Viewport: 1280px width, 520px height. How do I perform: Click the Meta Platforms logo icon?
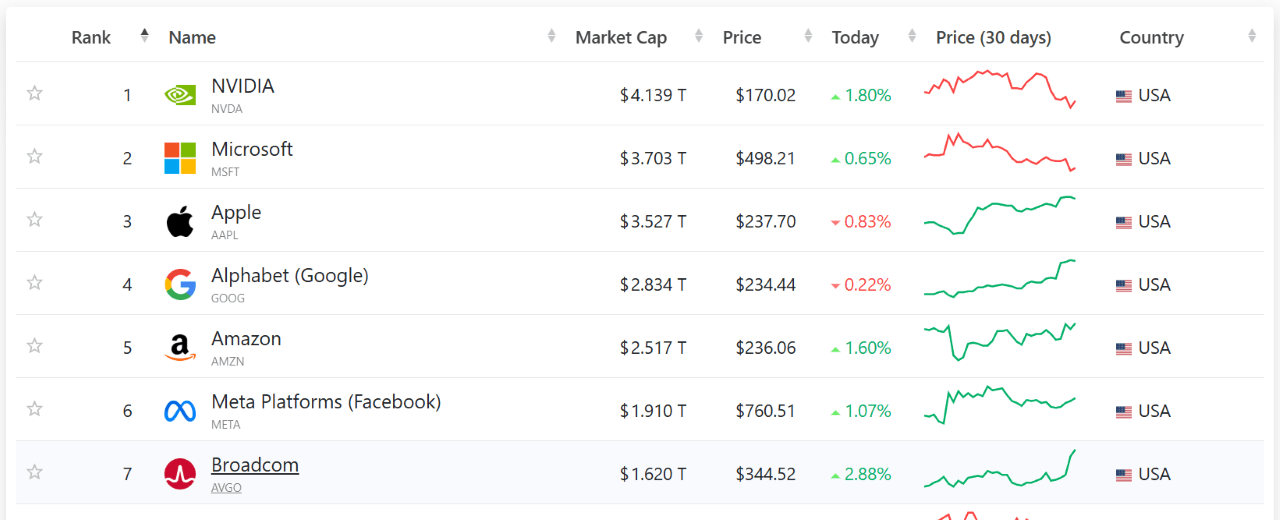click(x=180, y=411)
